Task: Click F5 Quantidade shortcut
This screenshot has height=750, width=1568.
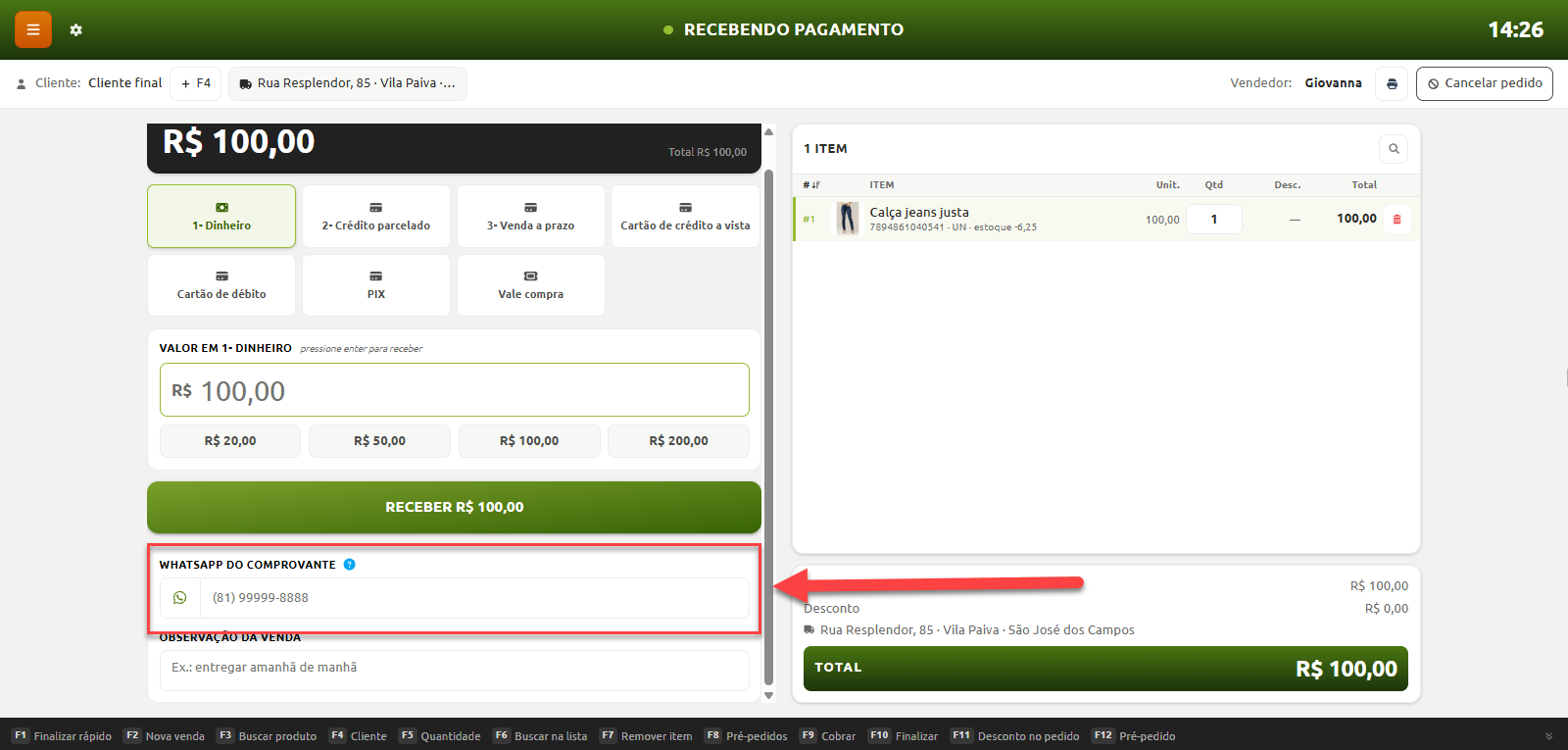Action: point(440,736)
